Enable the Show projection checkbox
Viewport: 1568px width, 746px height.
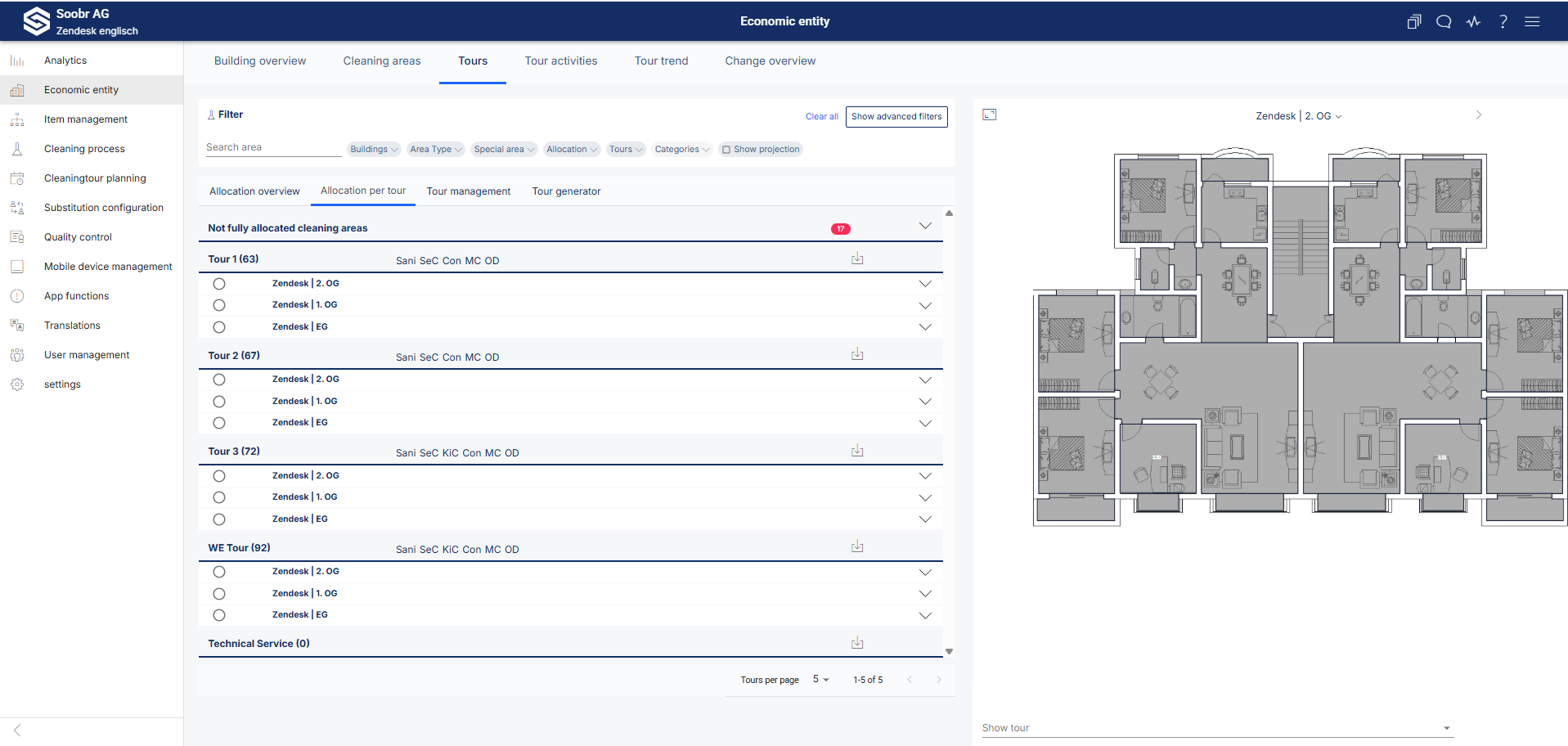726,150
